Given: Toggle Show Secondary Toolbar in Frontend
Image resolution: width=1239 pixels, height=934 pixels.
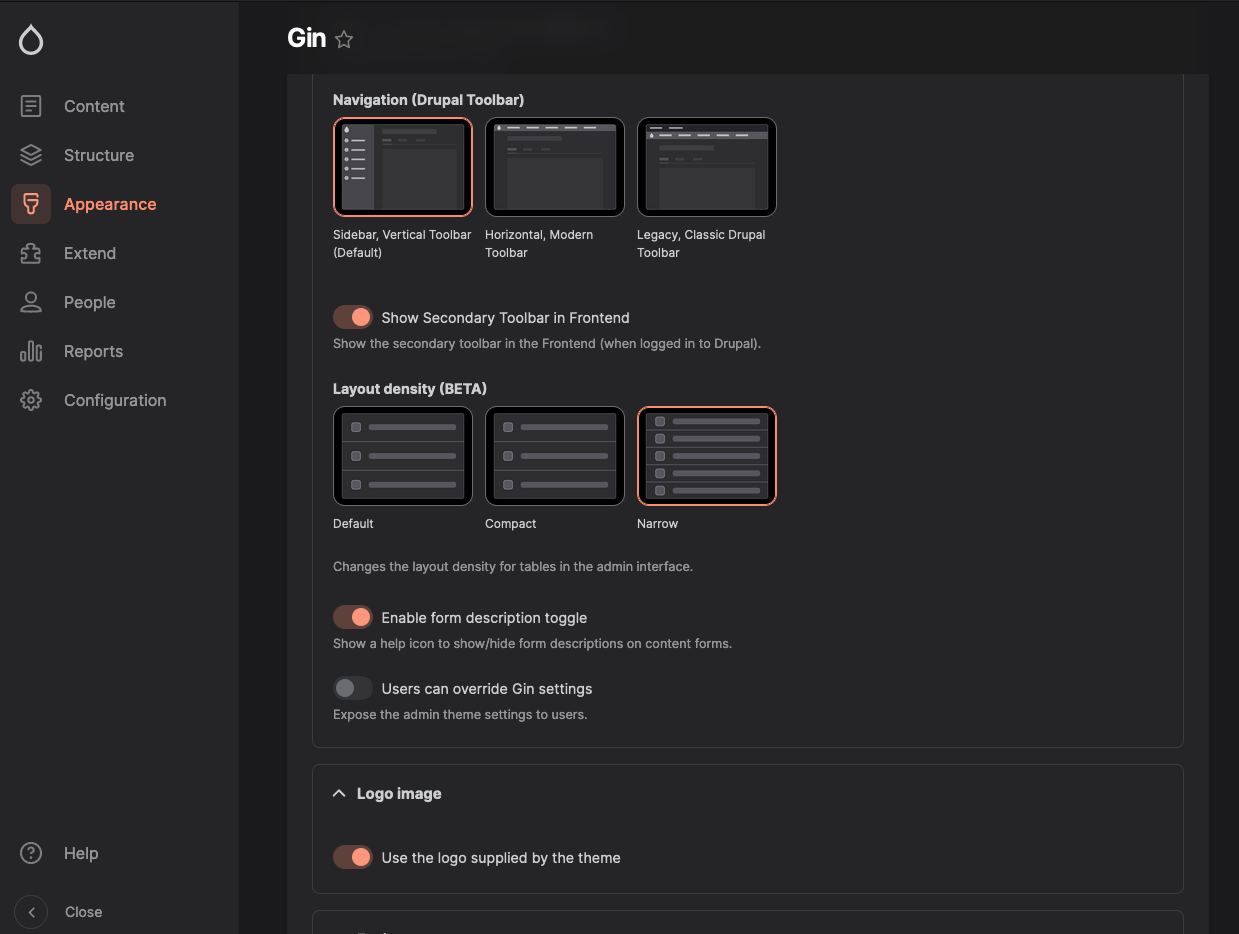Looking at the screenshot, I should click(353, 317).
